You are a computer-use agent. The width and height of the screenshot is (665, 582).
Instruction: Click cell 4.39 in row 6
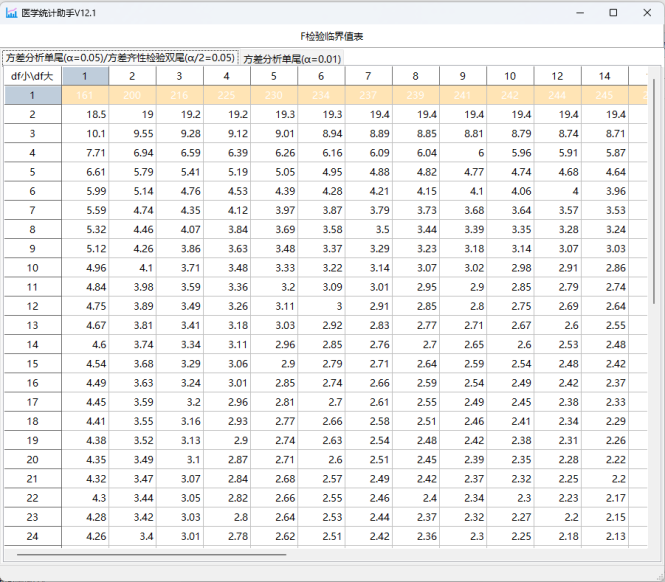[x=274, y=191]
